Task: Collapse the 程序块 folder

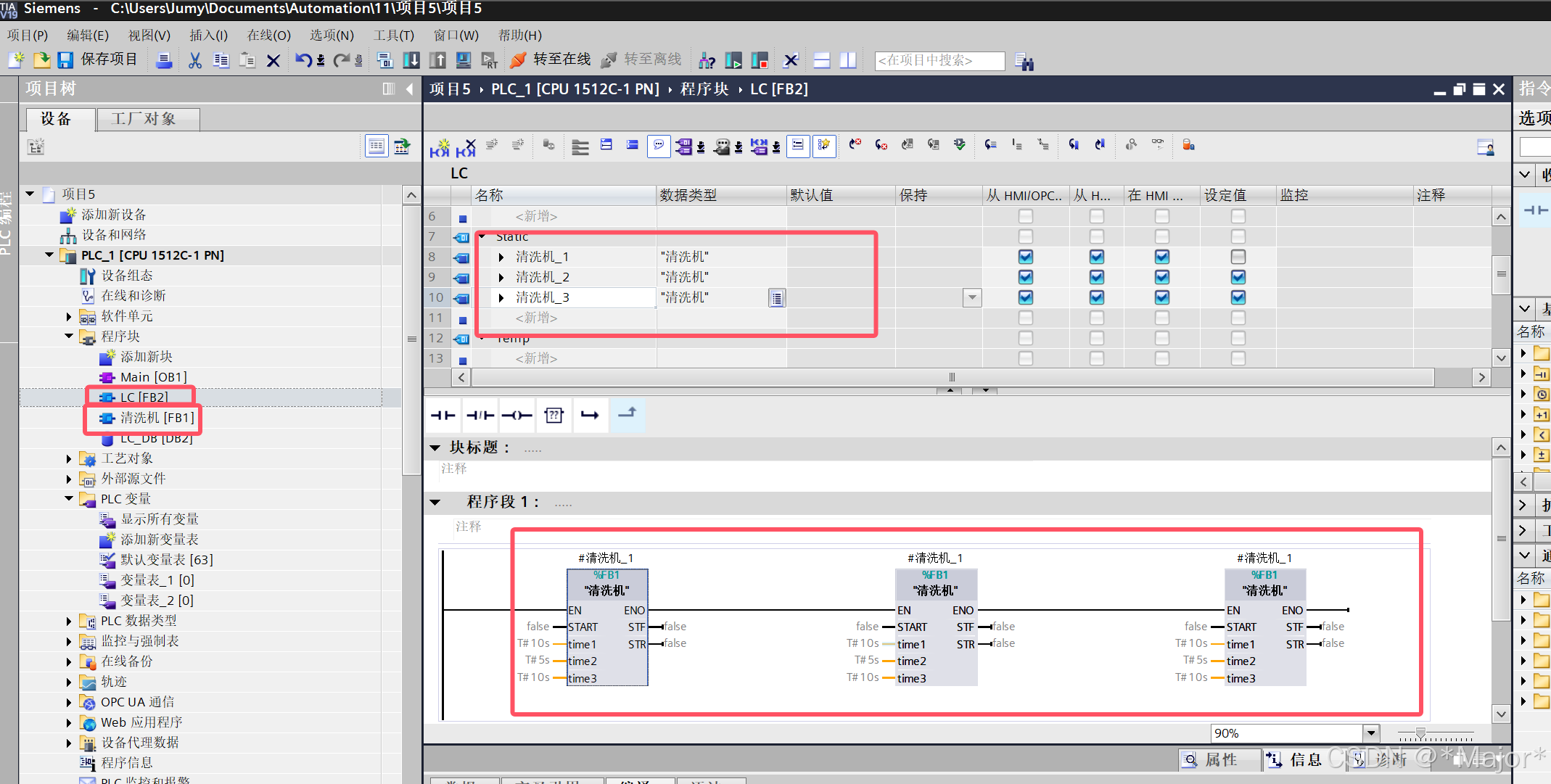Action: point(69,336)
